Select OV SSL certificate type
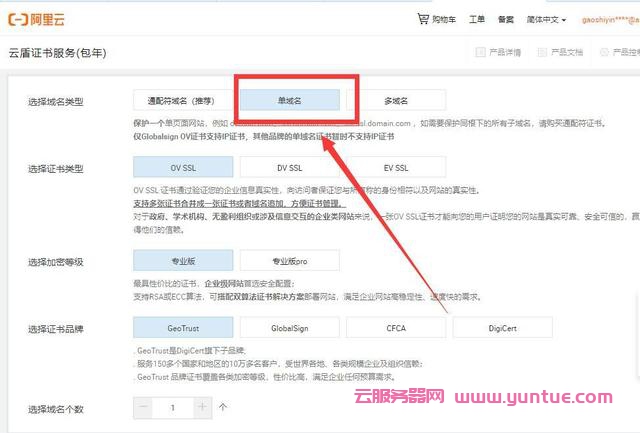Viewport: 640px width, 433px height. 182,168
